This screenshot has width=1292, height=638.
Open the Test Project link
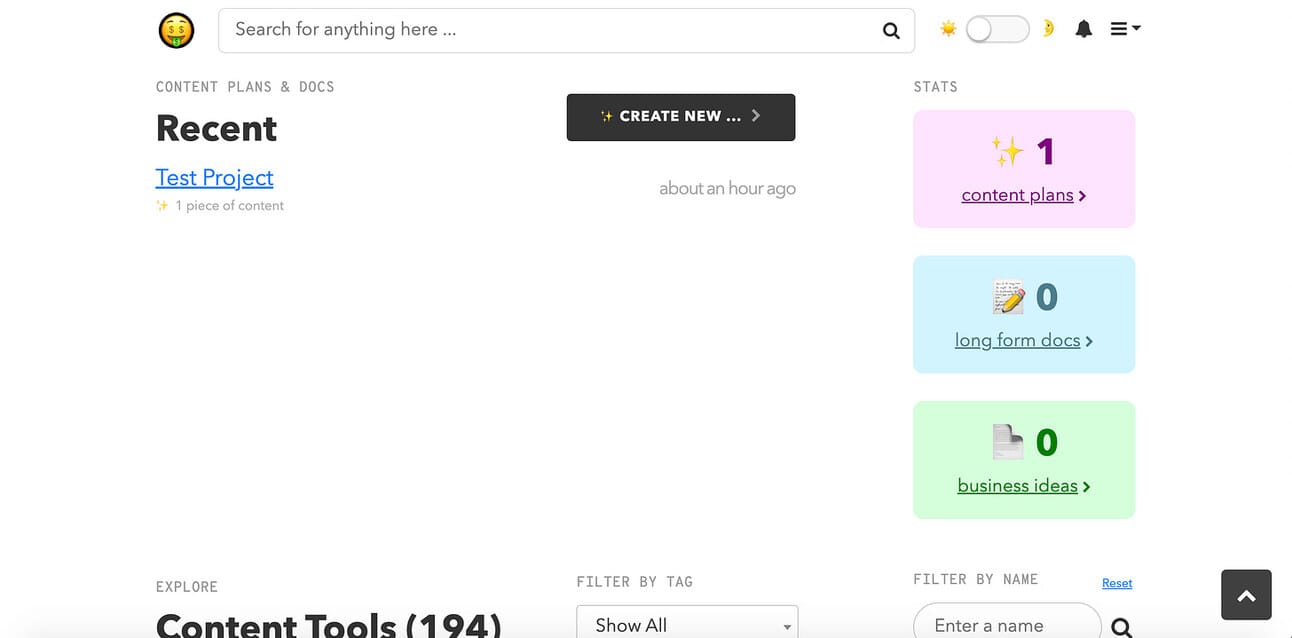pyautogui.click(x=214, y=178)
